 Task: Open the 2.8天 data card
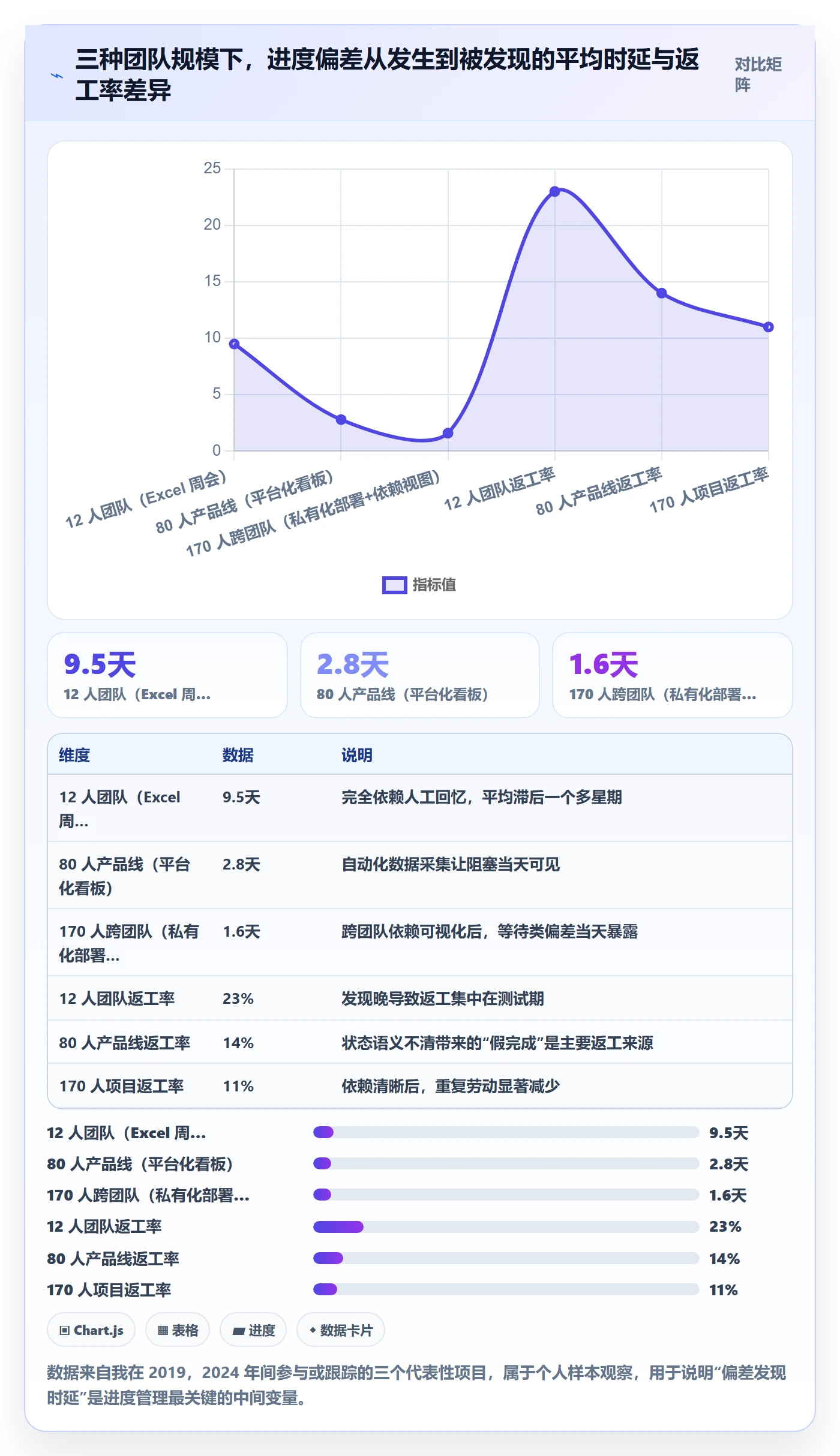pyautogui.click(x=420, y=675)
